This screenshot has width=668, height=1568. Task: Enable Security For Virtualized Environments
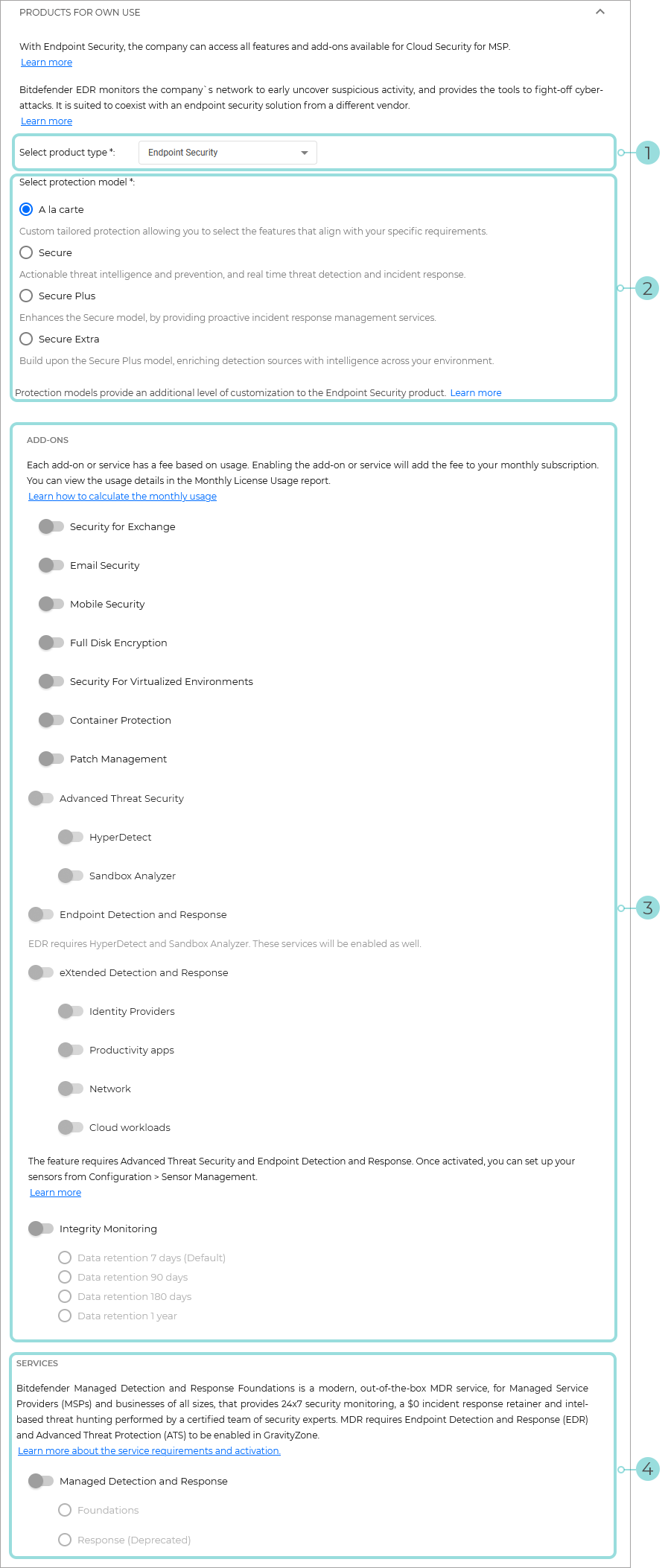pos(51,681)
